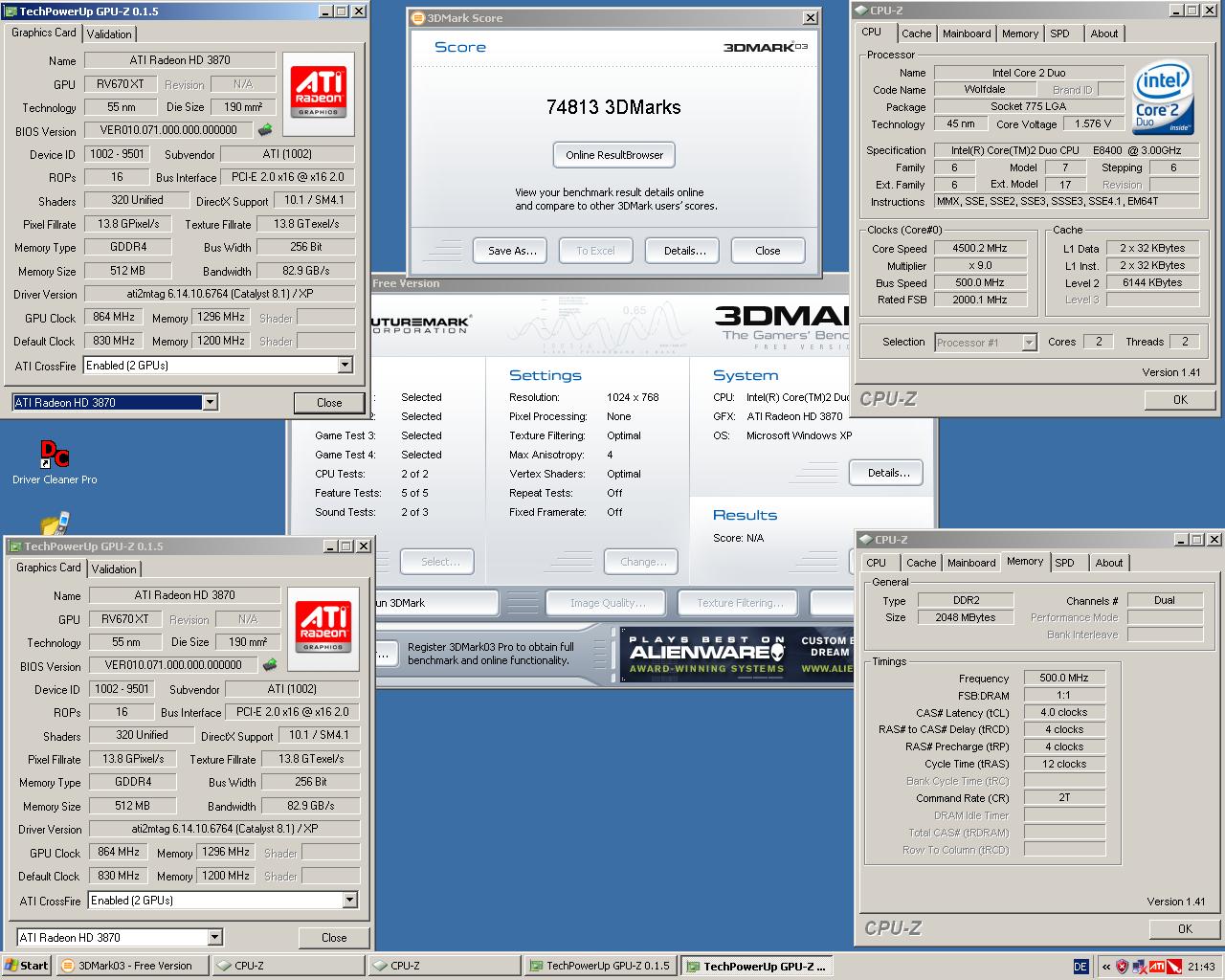Click Change... button under Settings
The height and width of the screenshot is (980, 1225).
tap(641, 562)
